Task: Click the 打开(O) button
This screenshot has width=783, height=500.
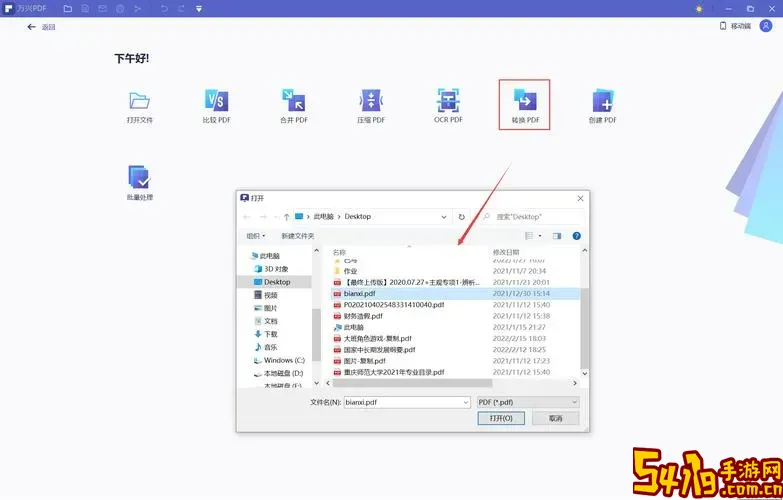Action: coord(501,418)
